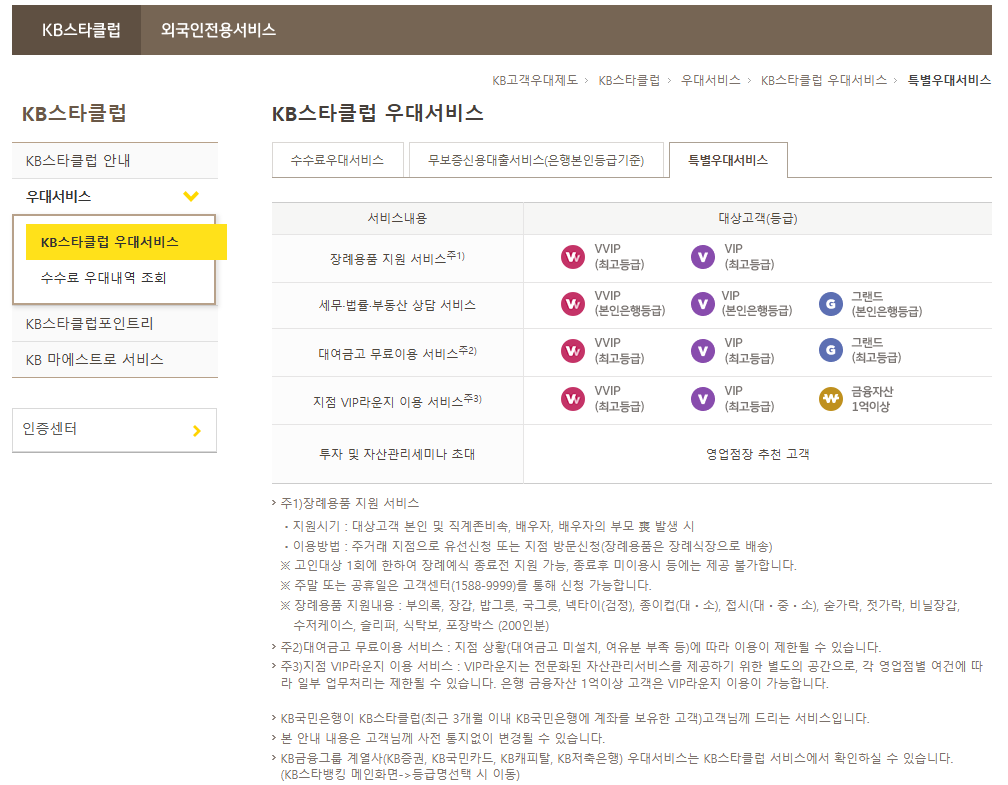
Task: Open KB 마에스트로 서비스 sidebar item
Action: [115, 359]
